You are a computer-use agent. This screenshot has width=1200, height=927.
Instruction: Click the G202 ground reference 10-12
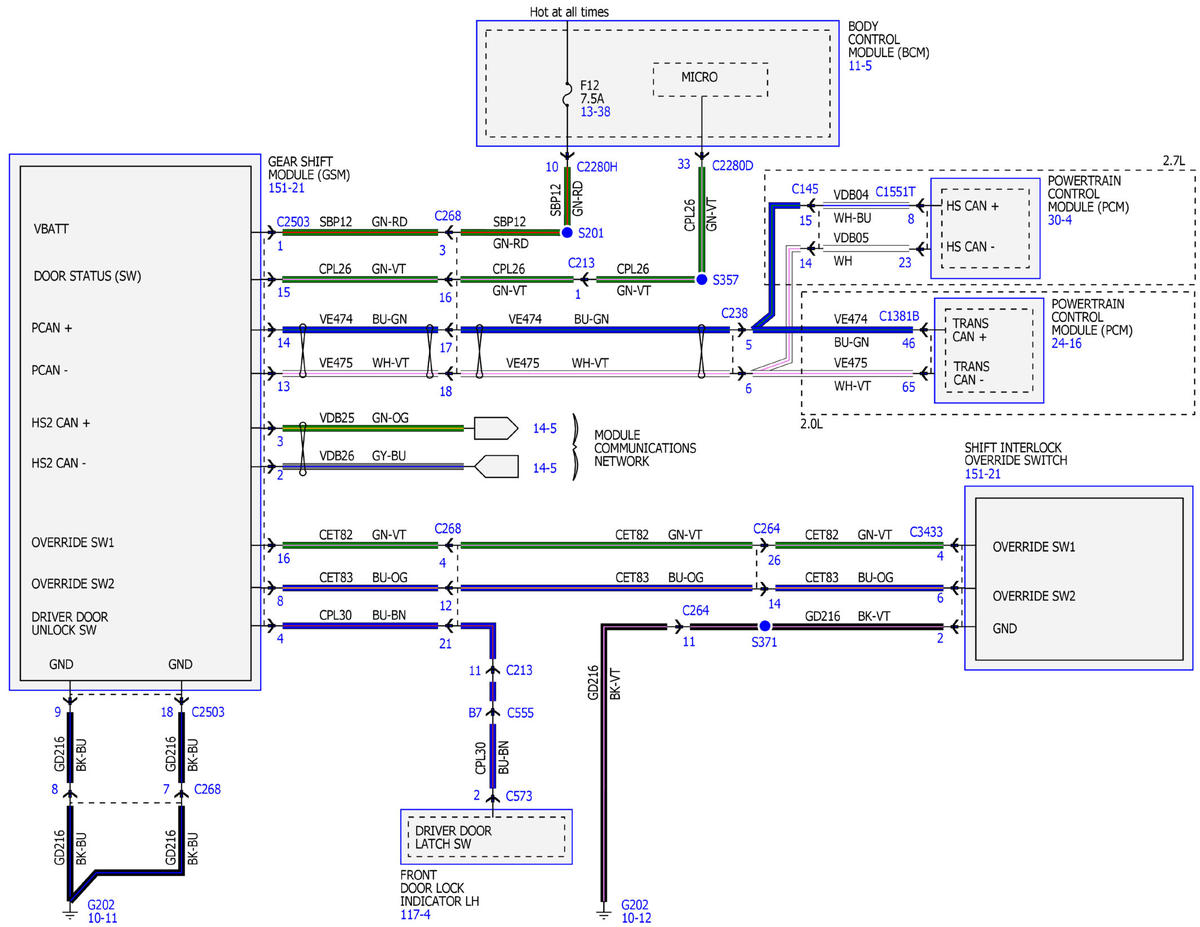[637, 917]
